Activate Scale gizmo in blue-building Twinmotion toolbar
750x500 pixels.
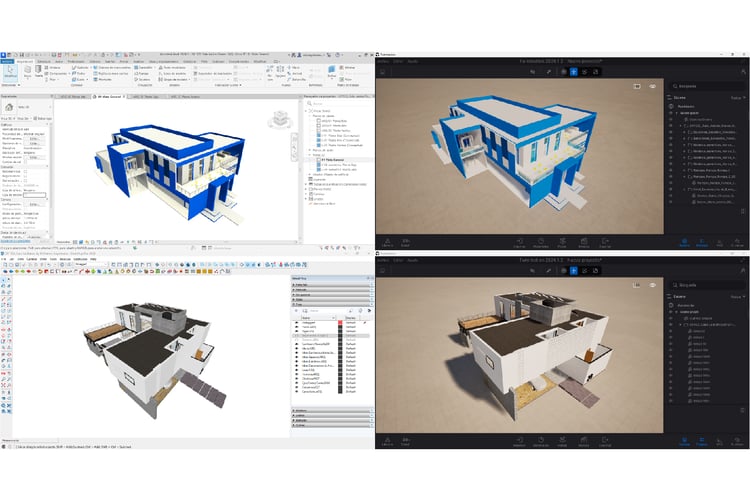pos(596,72)
